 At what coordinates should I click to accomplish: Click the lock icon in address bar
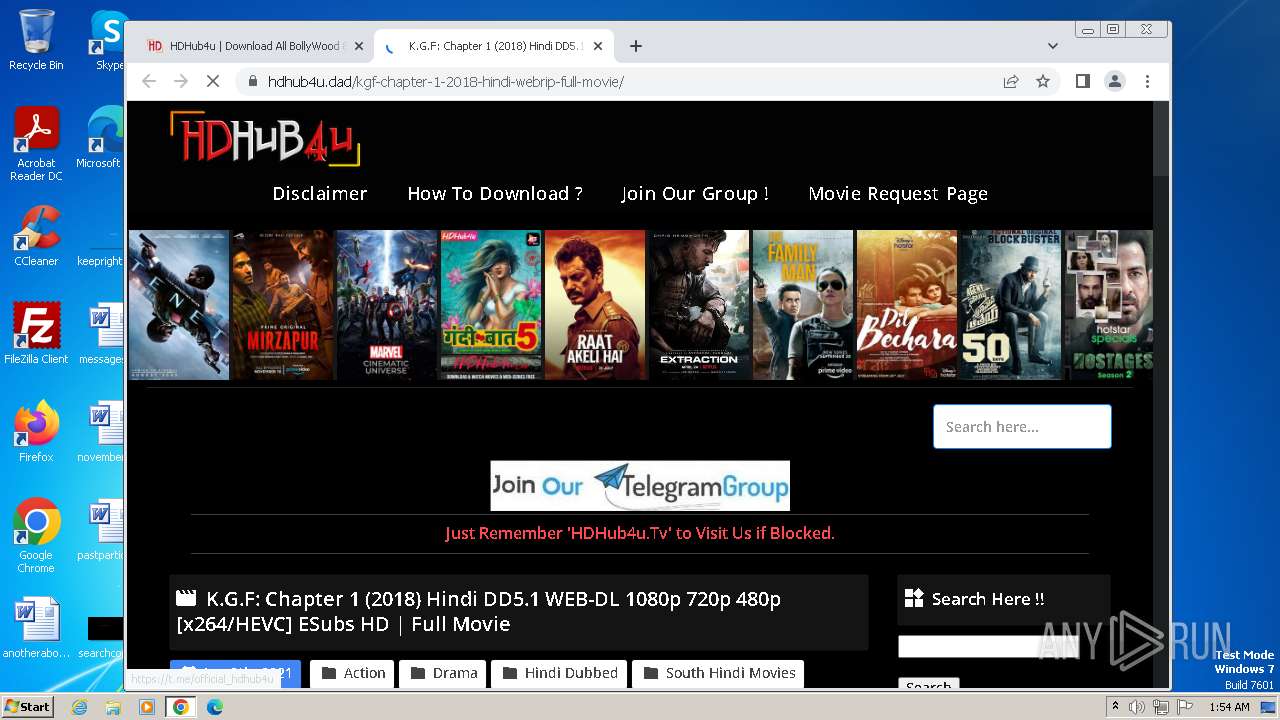point(252,81)
